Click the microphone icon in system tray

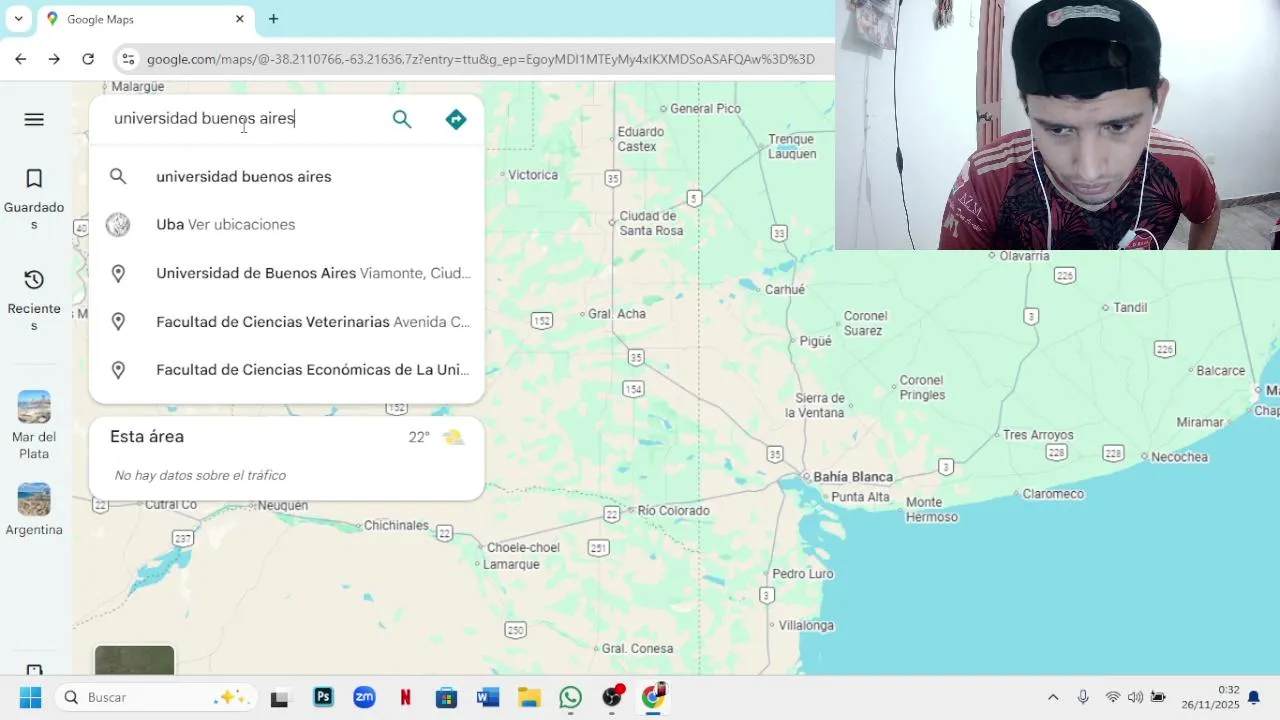coord(1083,697)
